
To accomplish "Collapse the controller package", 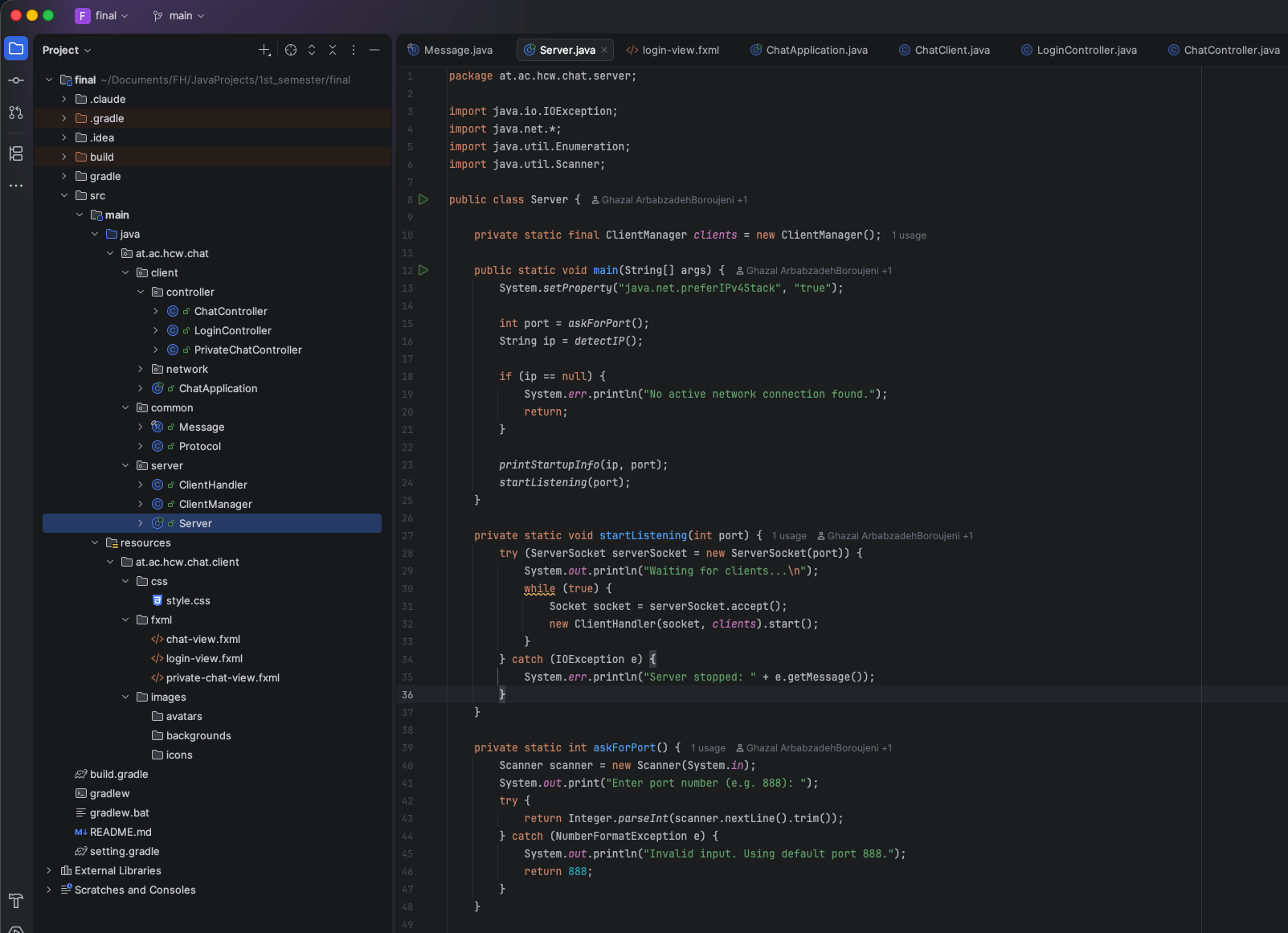I will [141, 292].
